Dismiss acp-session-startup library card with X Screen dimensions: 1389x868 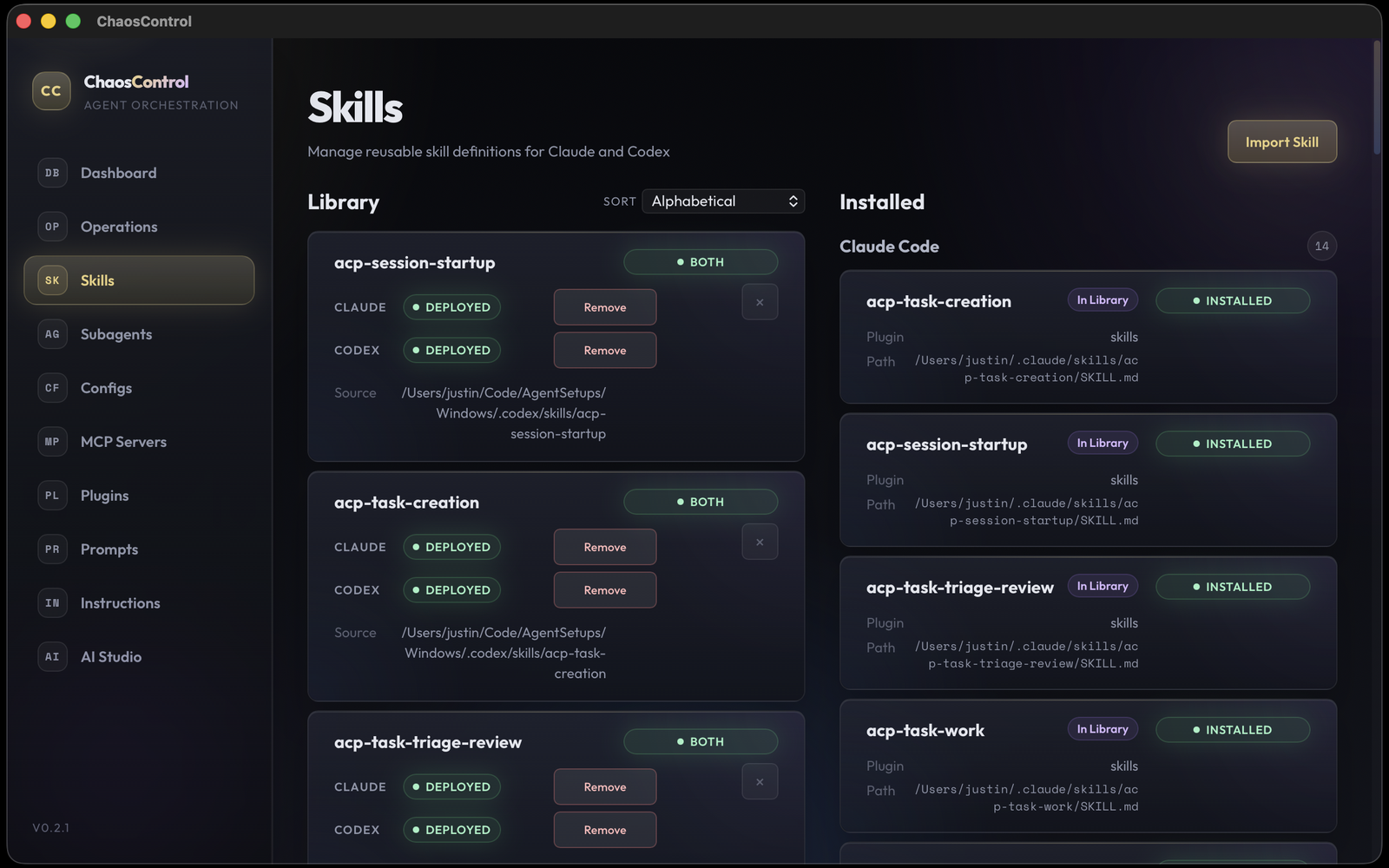[760, 302]
